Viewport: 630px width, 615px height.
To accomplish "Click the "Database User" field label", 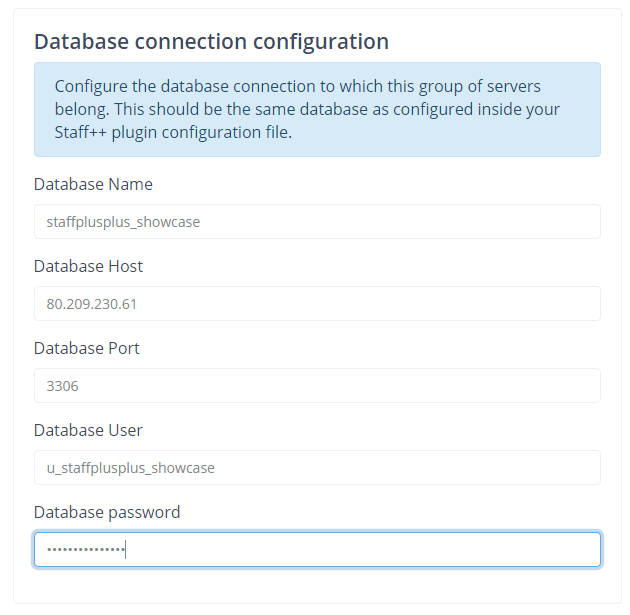I will point(88,430).
